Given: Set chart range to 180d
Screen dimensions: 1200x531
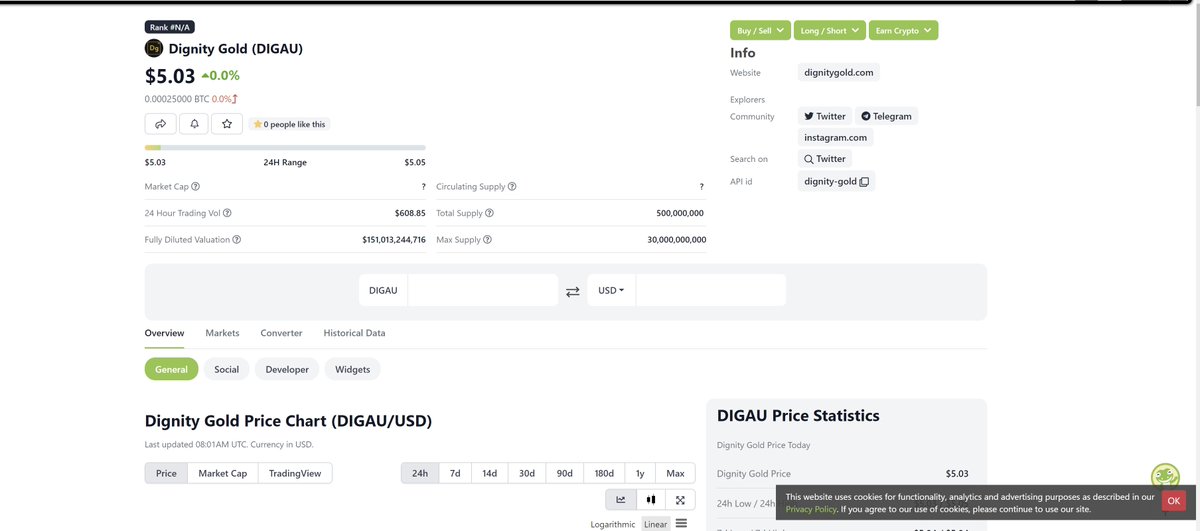Looking at the screenshot, I should pos(604,473).
